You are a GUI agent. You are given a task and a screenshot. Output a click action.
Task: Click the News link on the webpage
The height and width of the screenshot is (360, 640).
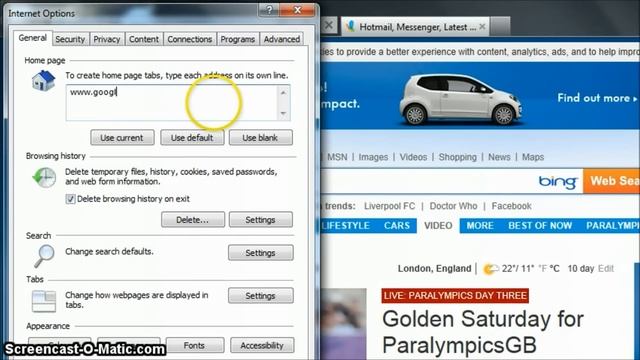tap(499, 157)
